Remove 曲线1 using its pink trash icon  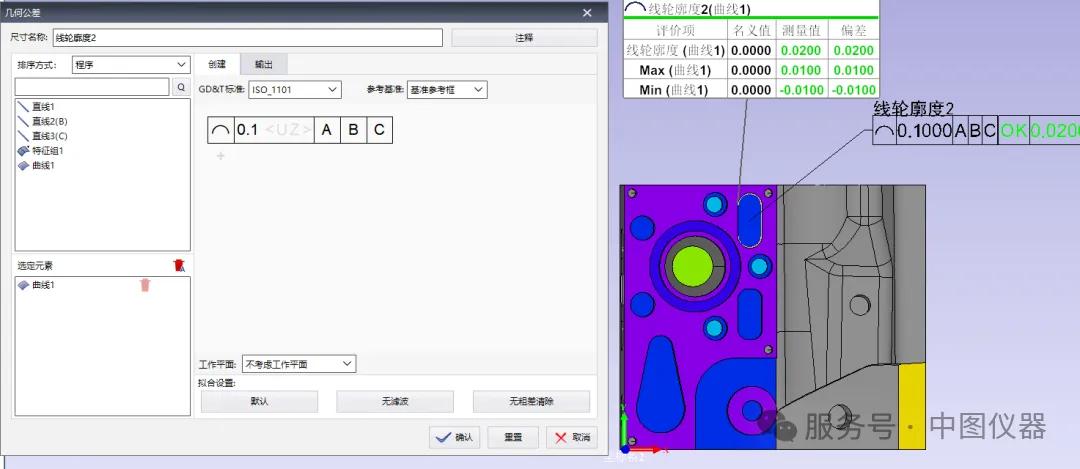pyautogui.click(x=145, y=285)
